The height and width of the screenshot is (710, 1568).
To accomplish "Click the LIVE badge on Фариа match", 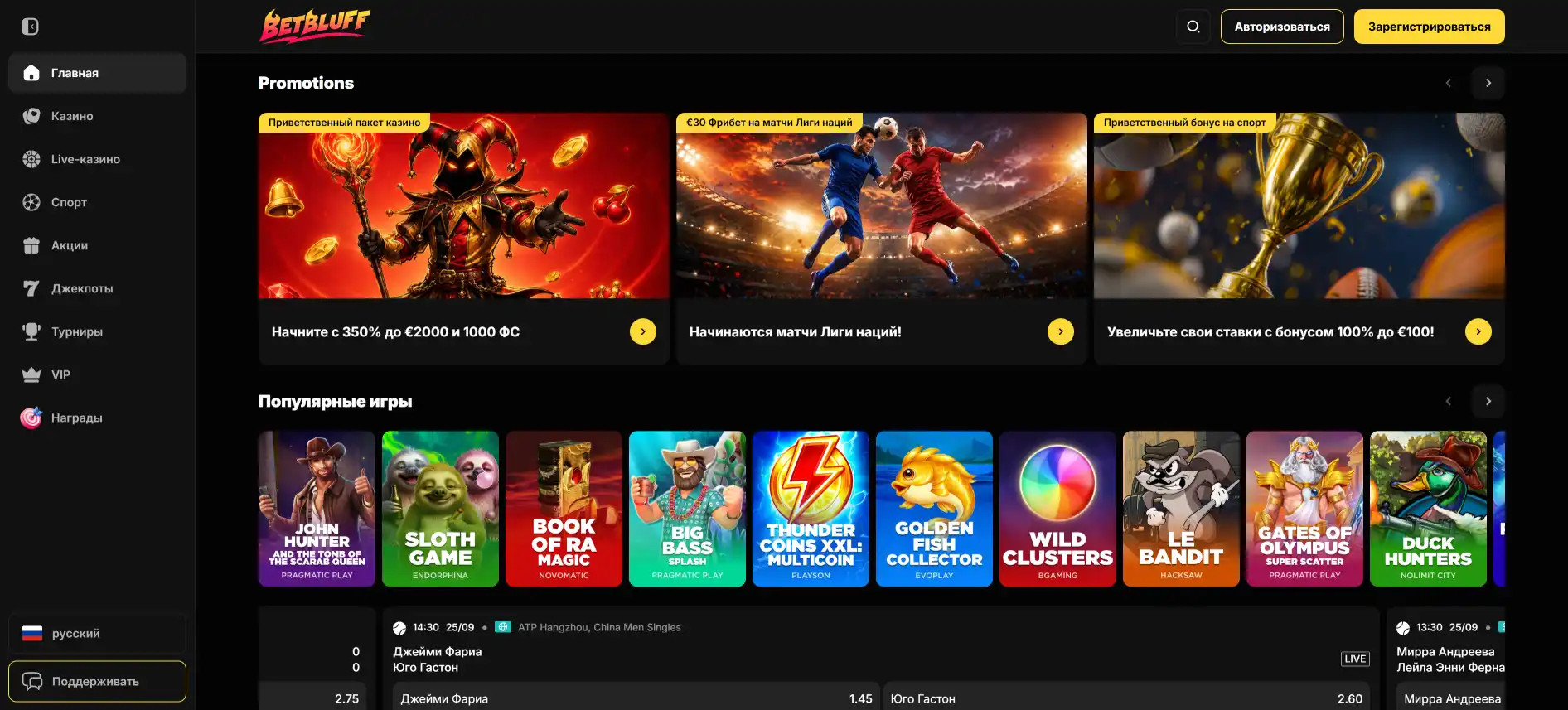I will coord(1355,659).
